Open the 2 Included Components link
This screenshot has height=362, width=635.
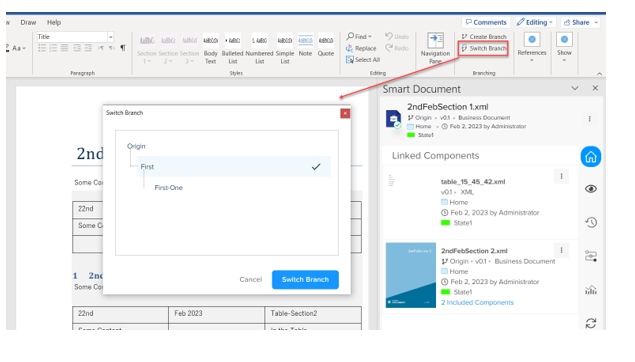[477, 302]
